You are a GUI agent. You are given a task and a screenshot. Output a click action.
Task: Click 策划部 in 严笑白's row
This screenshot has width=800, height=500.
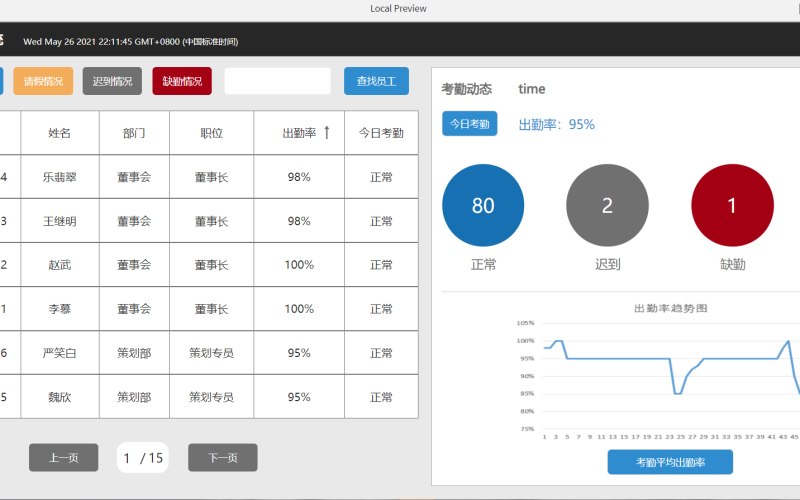coord(134,353)
